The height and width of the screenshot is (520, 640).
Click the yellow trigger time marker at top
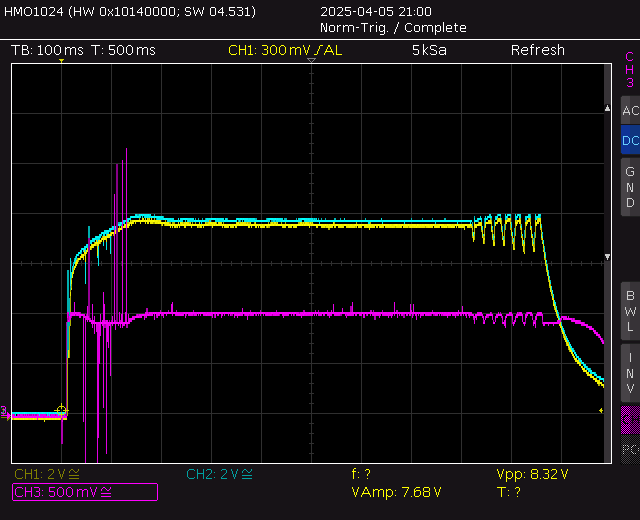(61, 62)
